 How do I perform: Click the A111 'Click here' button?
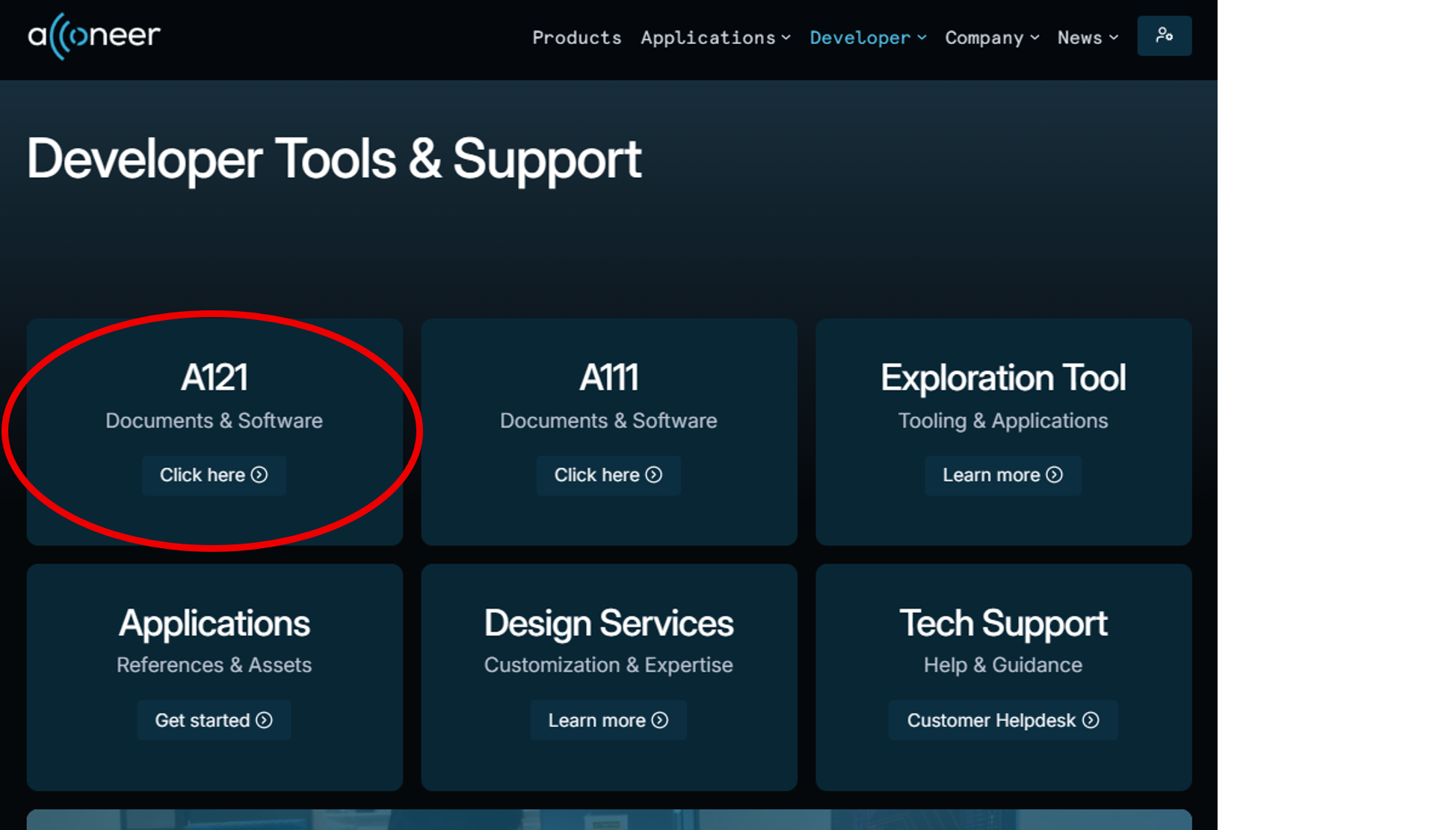[x=608, y=475]
